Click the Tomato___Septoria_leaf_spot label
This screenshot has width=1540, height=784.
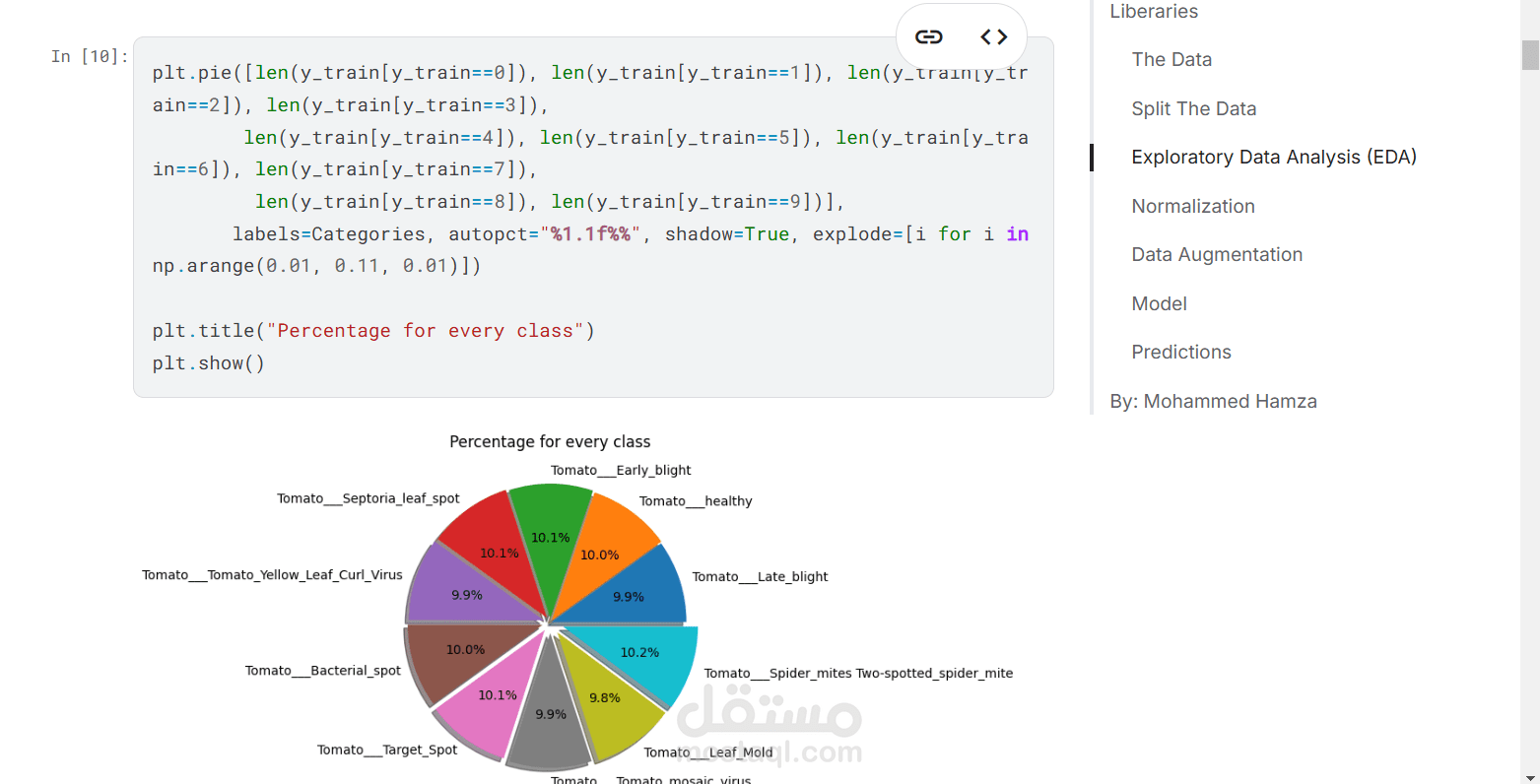click(x=368, y=498)
